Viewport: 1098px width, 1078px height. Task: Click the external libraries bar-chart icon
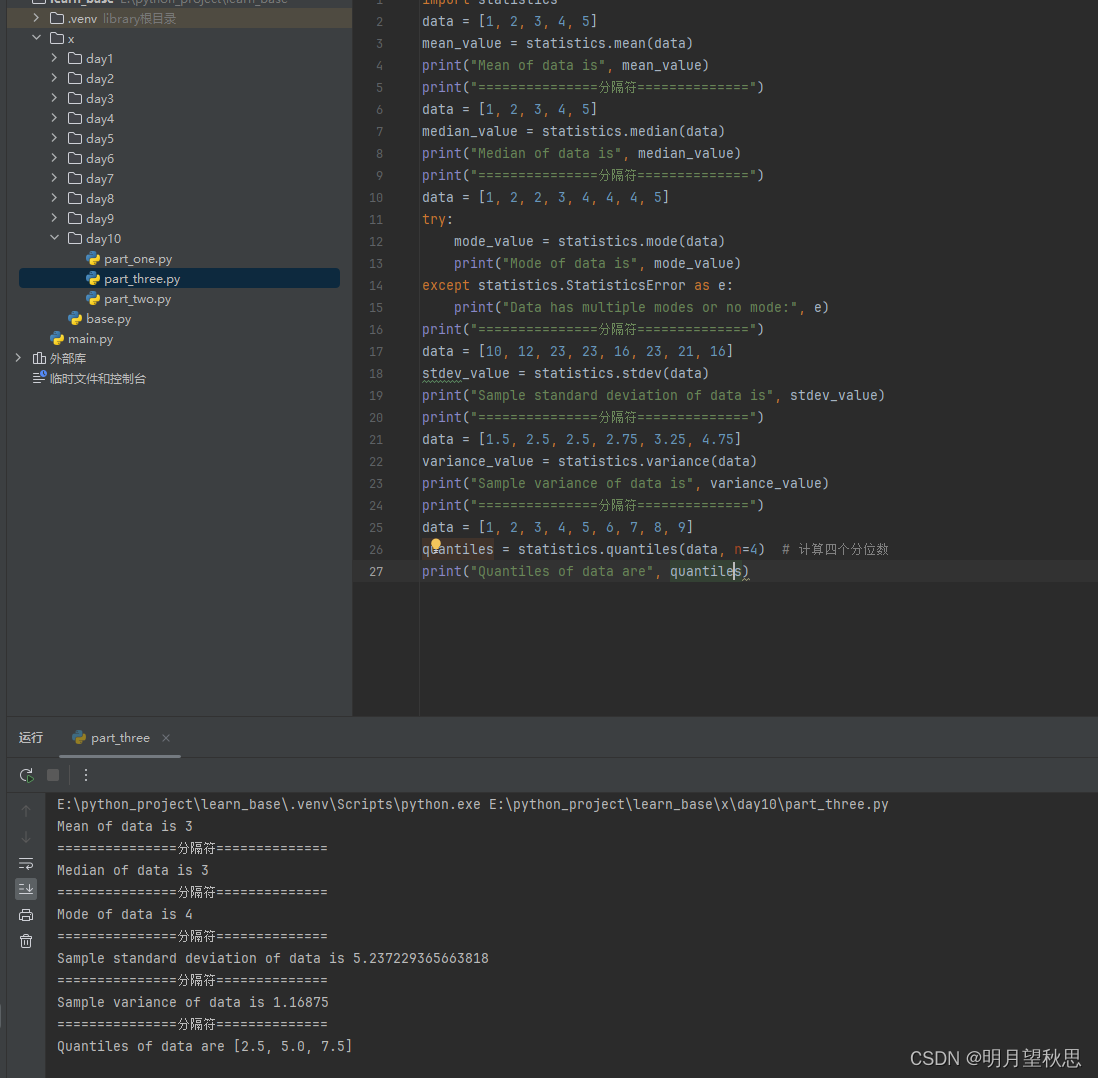(39, 359)
